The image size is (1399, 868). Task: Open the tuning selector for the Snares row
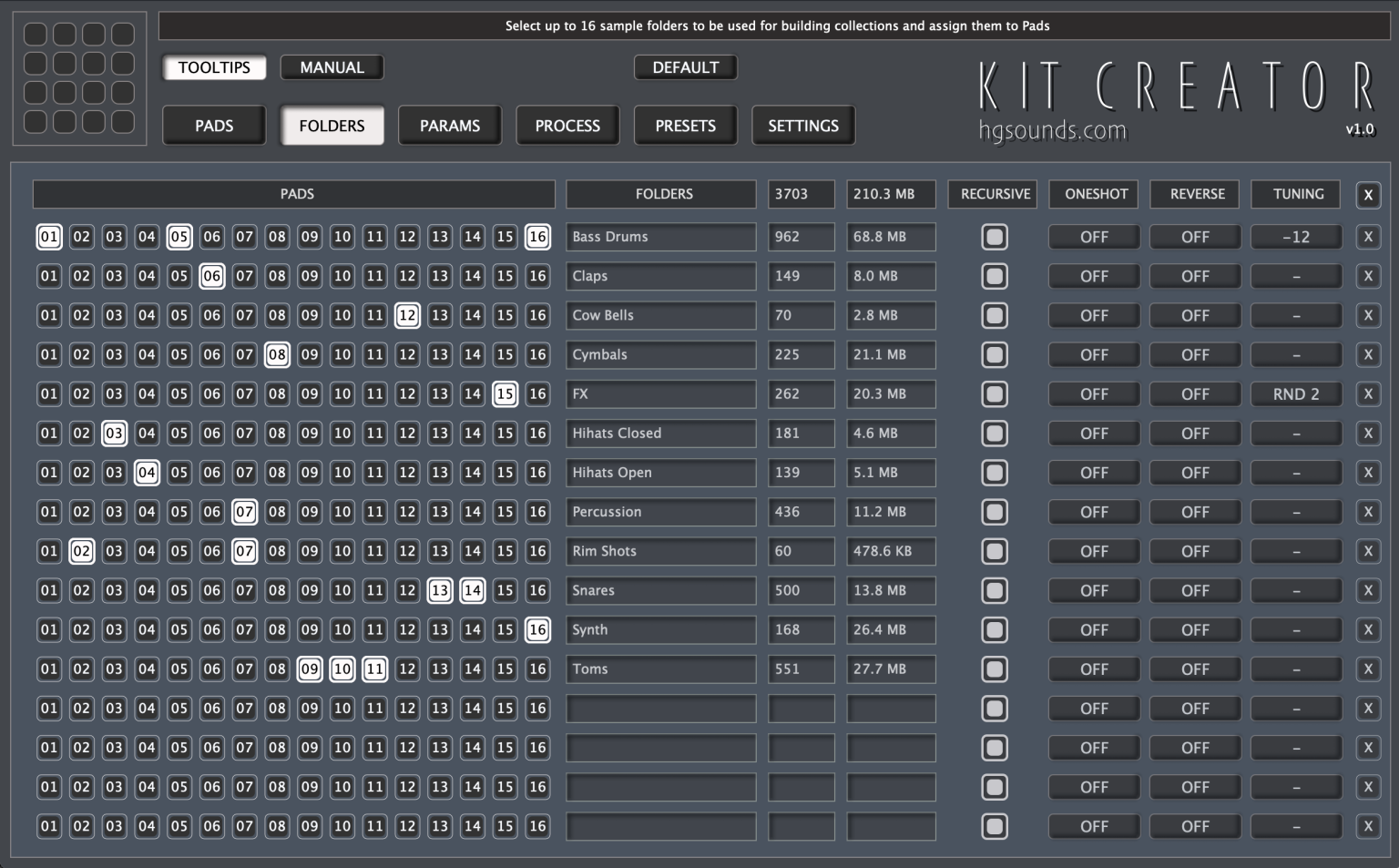[x=1295, y=590]
